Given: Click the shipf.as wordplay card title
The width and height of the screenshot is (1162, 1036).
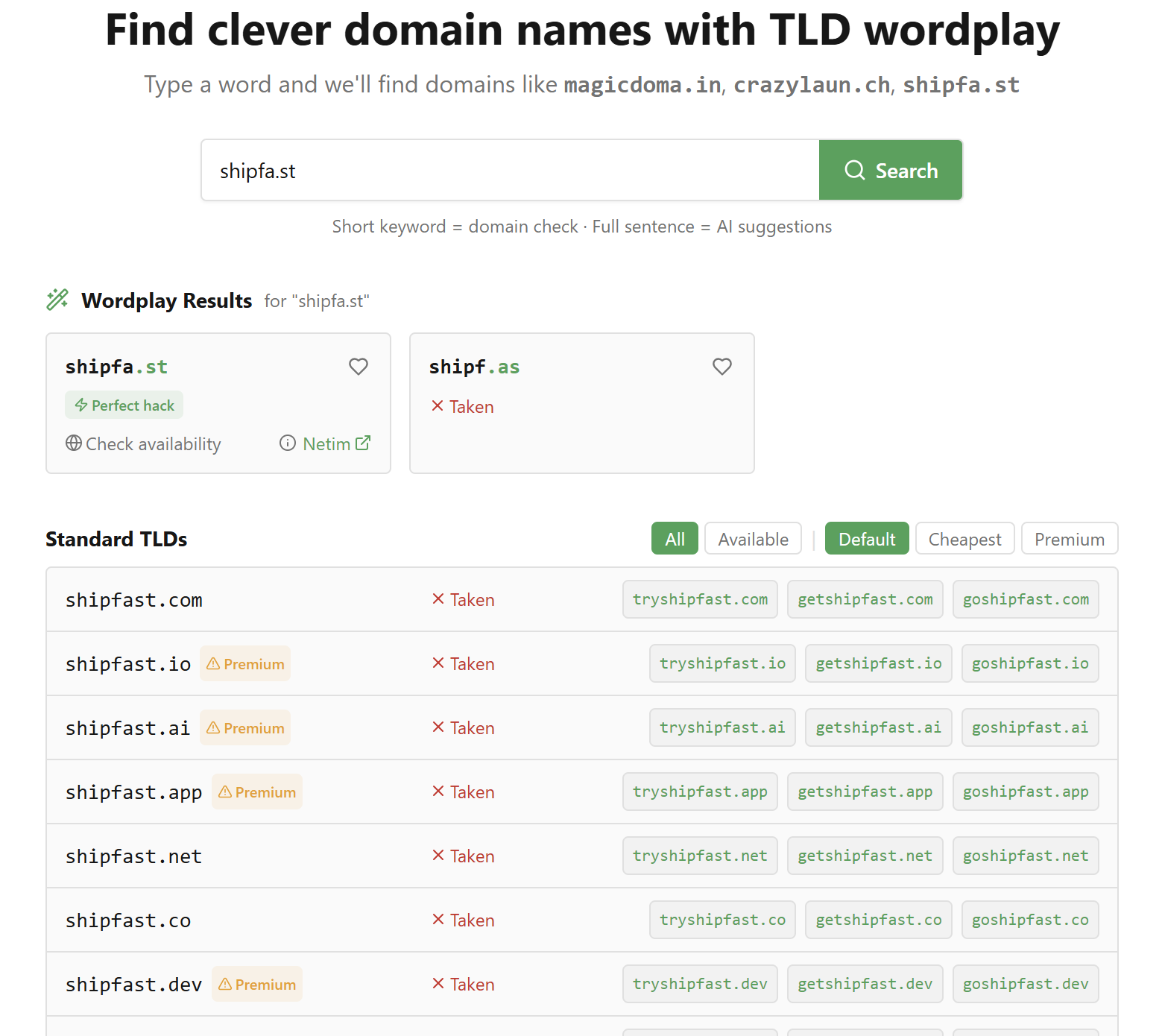Looking at the screenshot, I should pyautogui.click(x=474, y=367).
